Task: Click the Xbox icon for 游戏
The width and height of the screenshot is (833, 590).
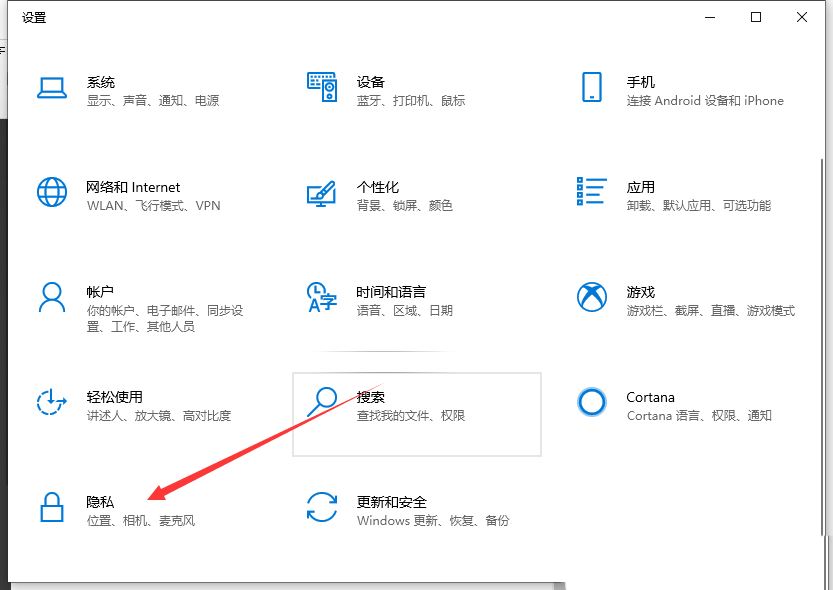Action: click(x=591, y=297)
